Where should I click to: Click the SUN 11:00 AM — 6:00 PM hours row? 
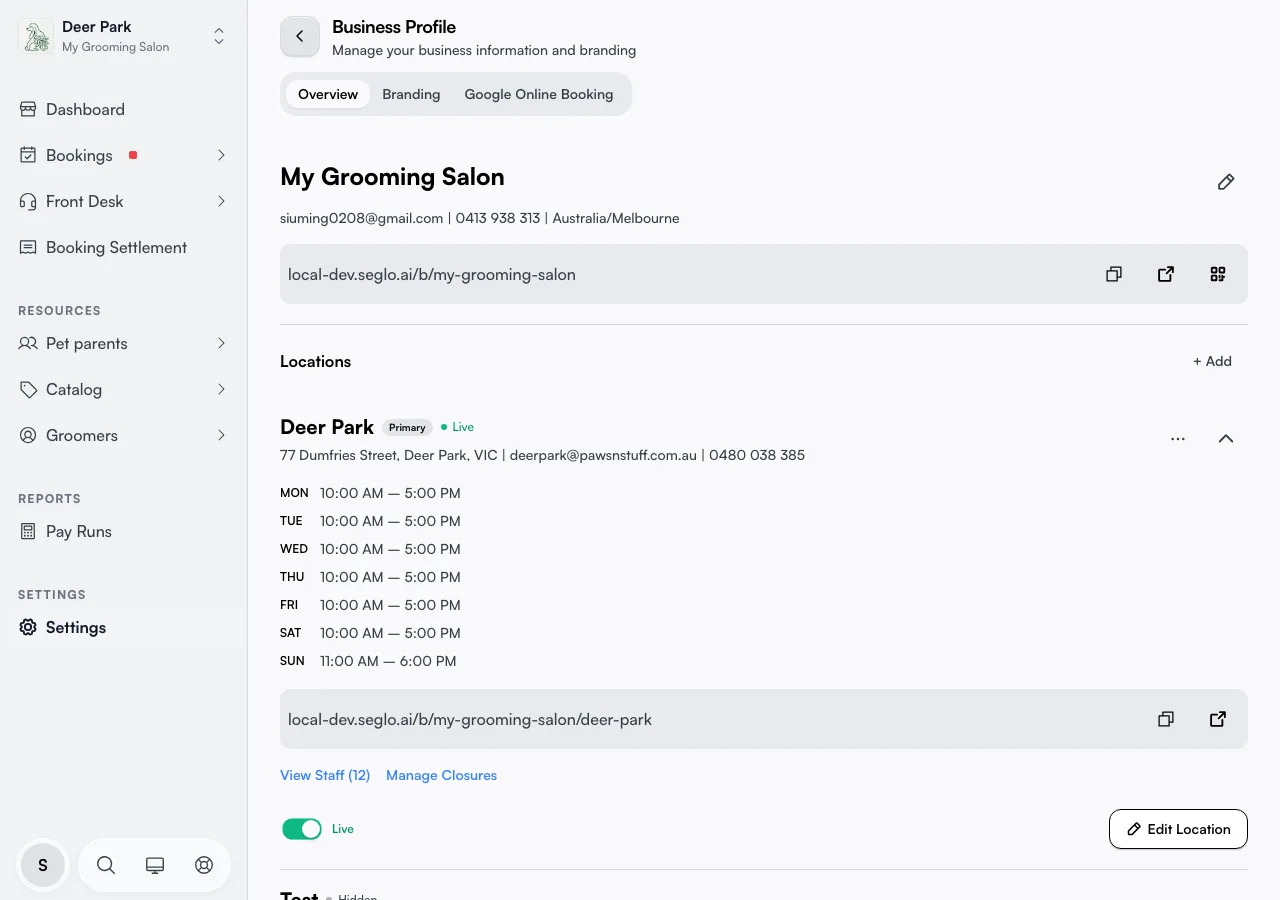[x=368, y=661]
